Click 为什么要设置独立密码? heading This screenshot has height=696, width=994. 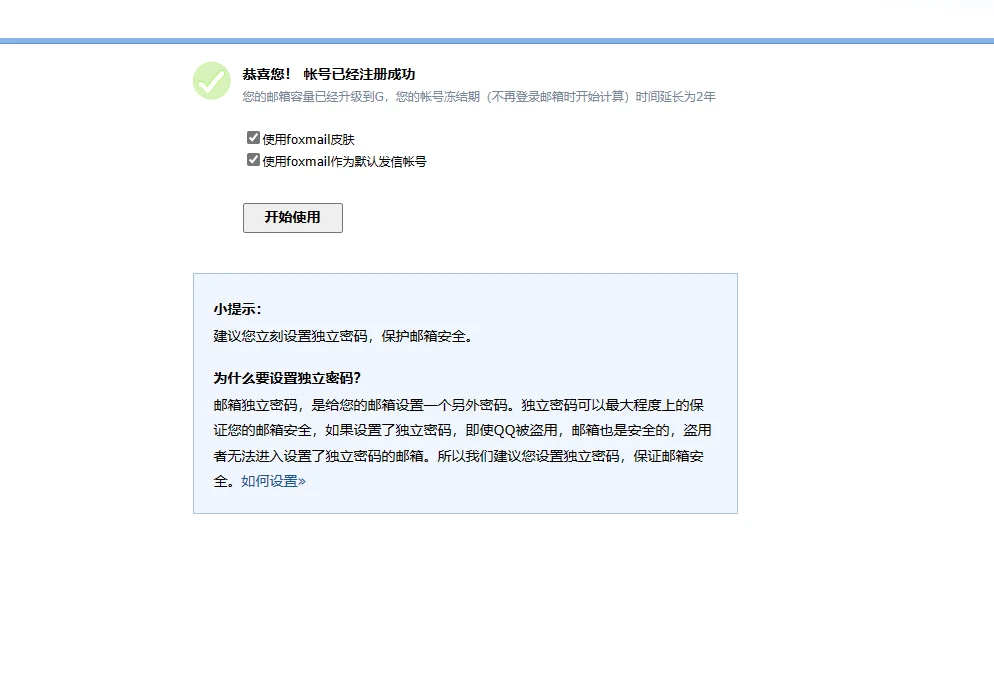tap(287, 378)
